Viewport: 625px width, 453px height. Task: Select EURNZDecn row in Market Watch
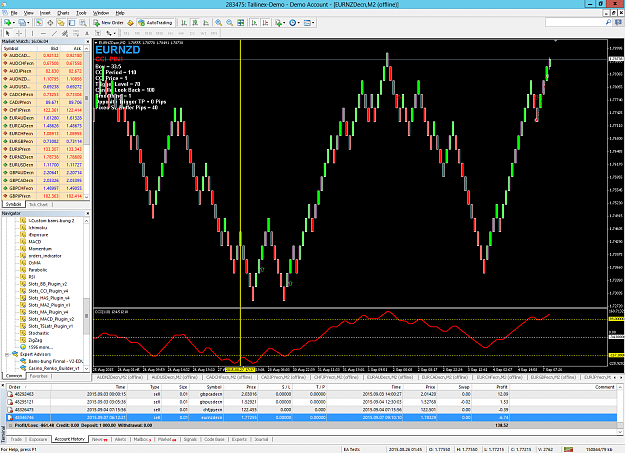(x=43, y=157)
